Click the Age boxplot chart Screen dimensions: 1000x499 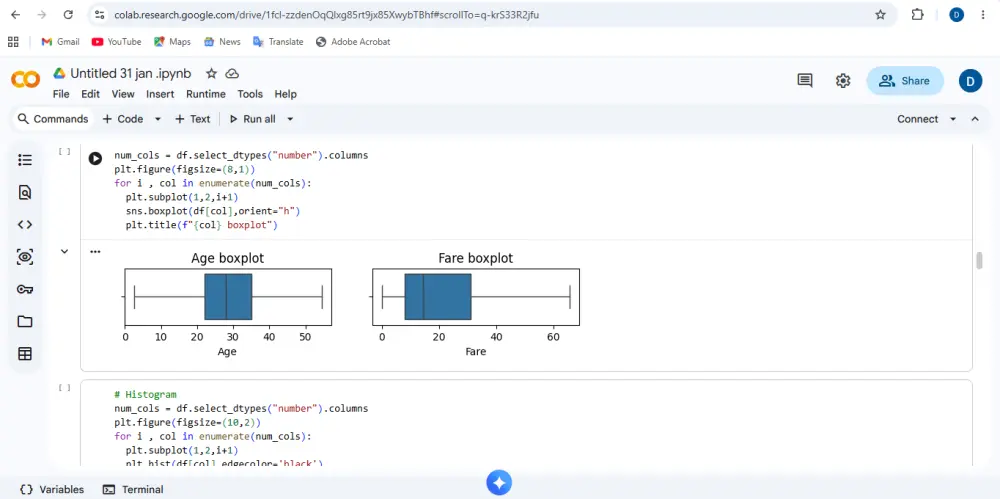coord(228,304)
